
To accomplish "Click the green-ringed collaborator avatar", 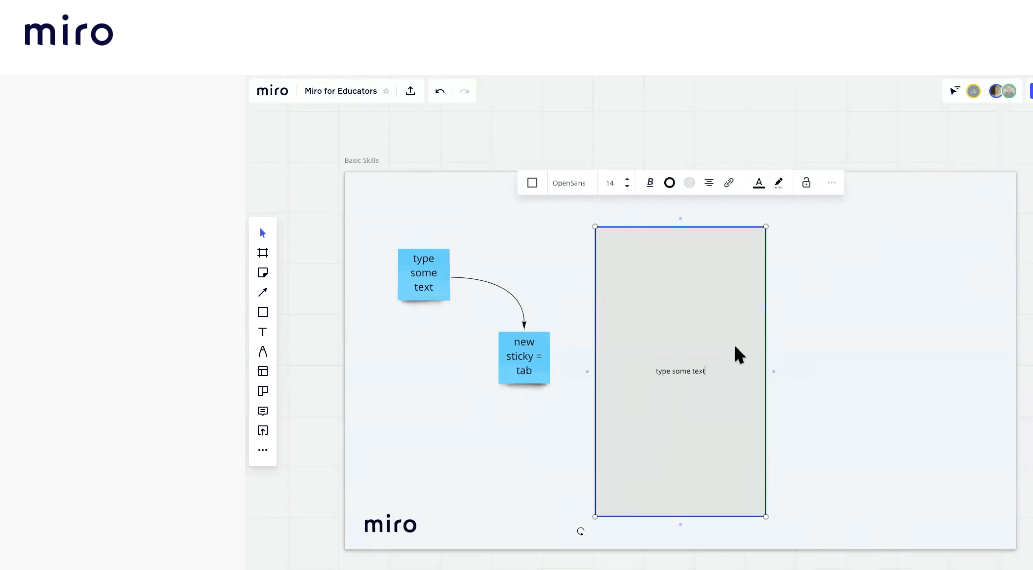I will [x=1009, y=91].
